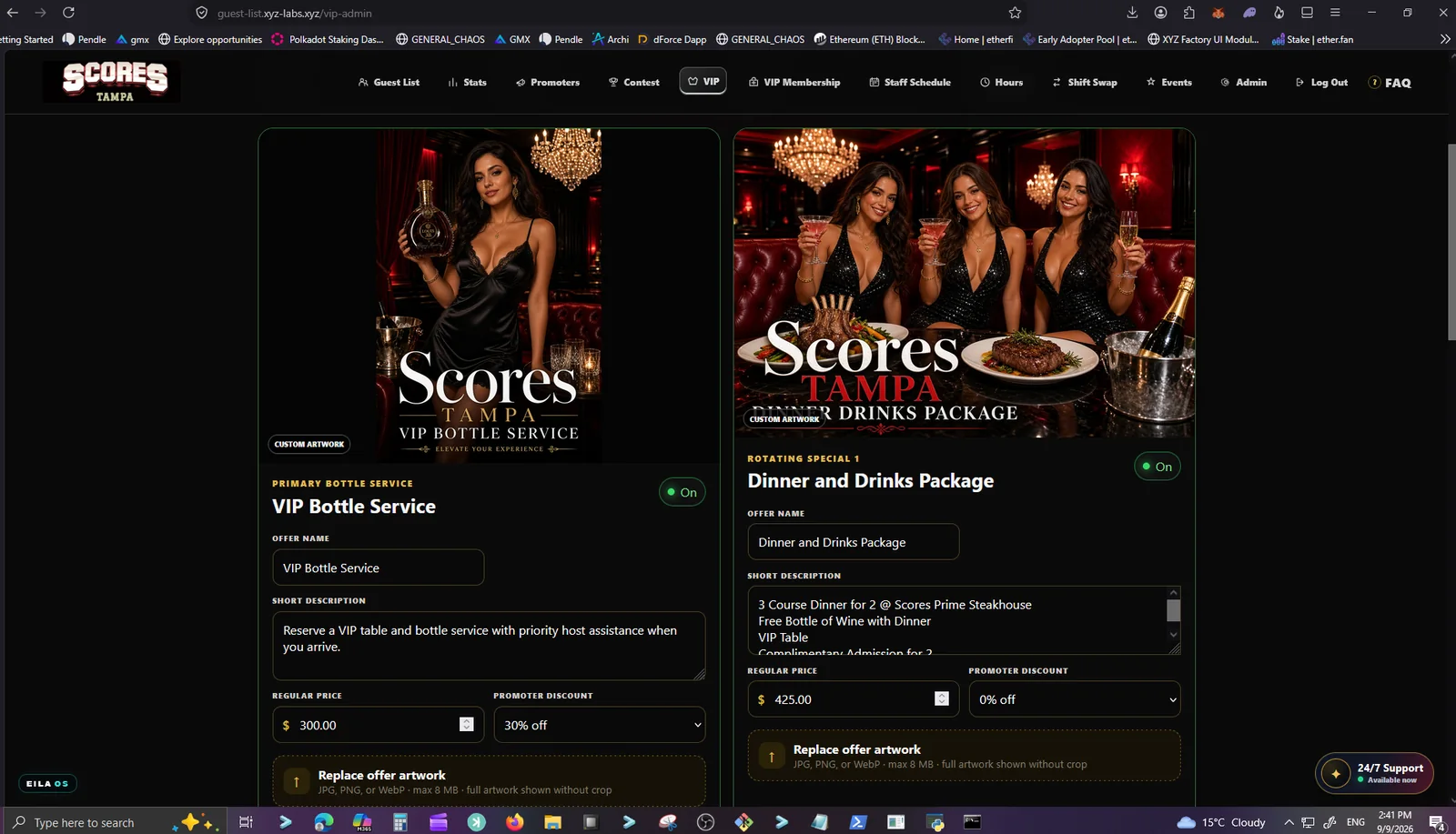The image size is (1456, 834).
Task: Open the browser account profile icon
Action: click(x=1160, y=13)
